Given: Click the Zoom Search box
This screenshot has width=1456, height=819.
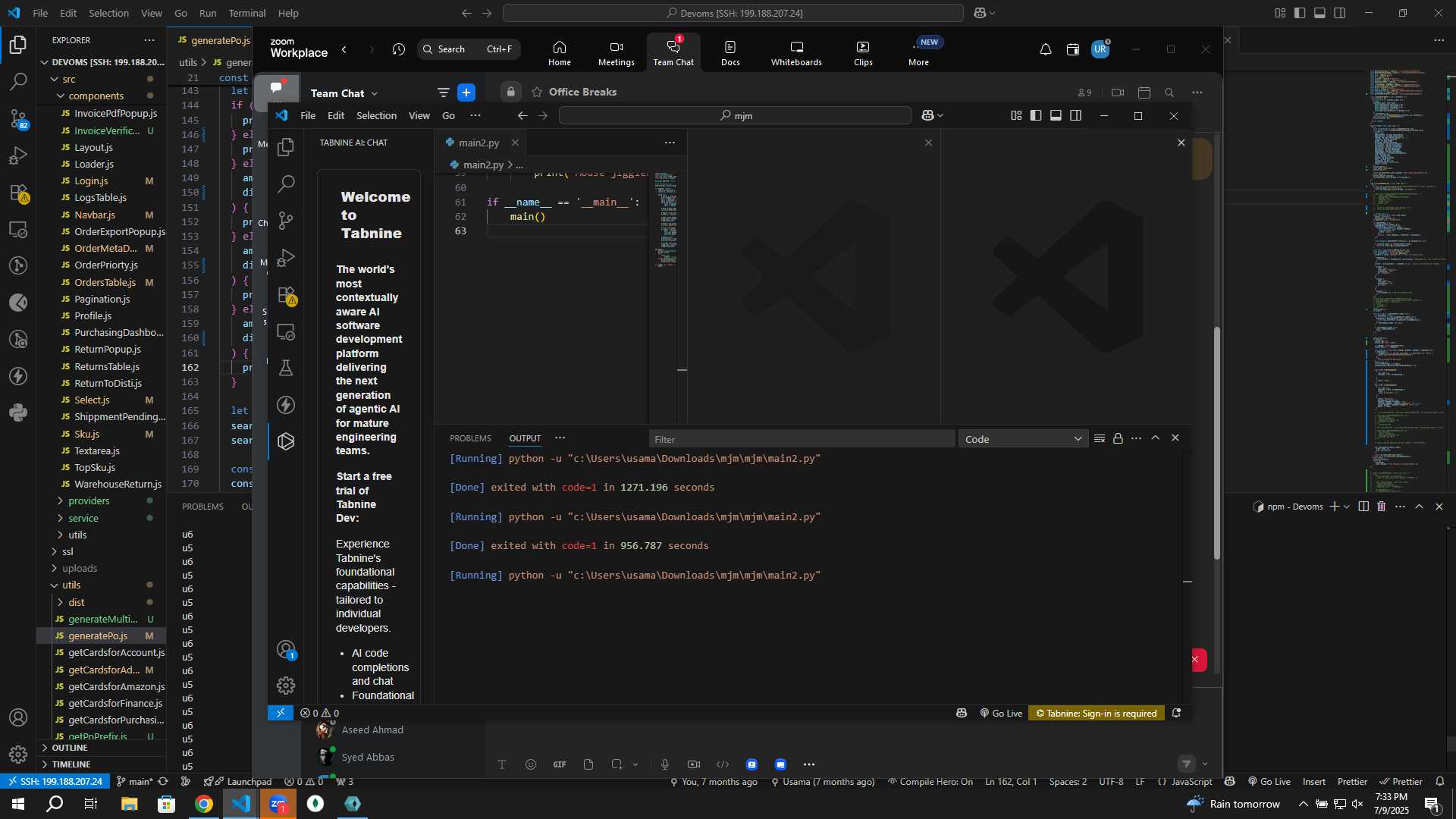Looking at the screenshot, I should [469, 49].
